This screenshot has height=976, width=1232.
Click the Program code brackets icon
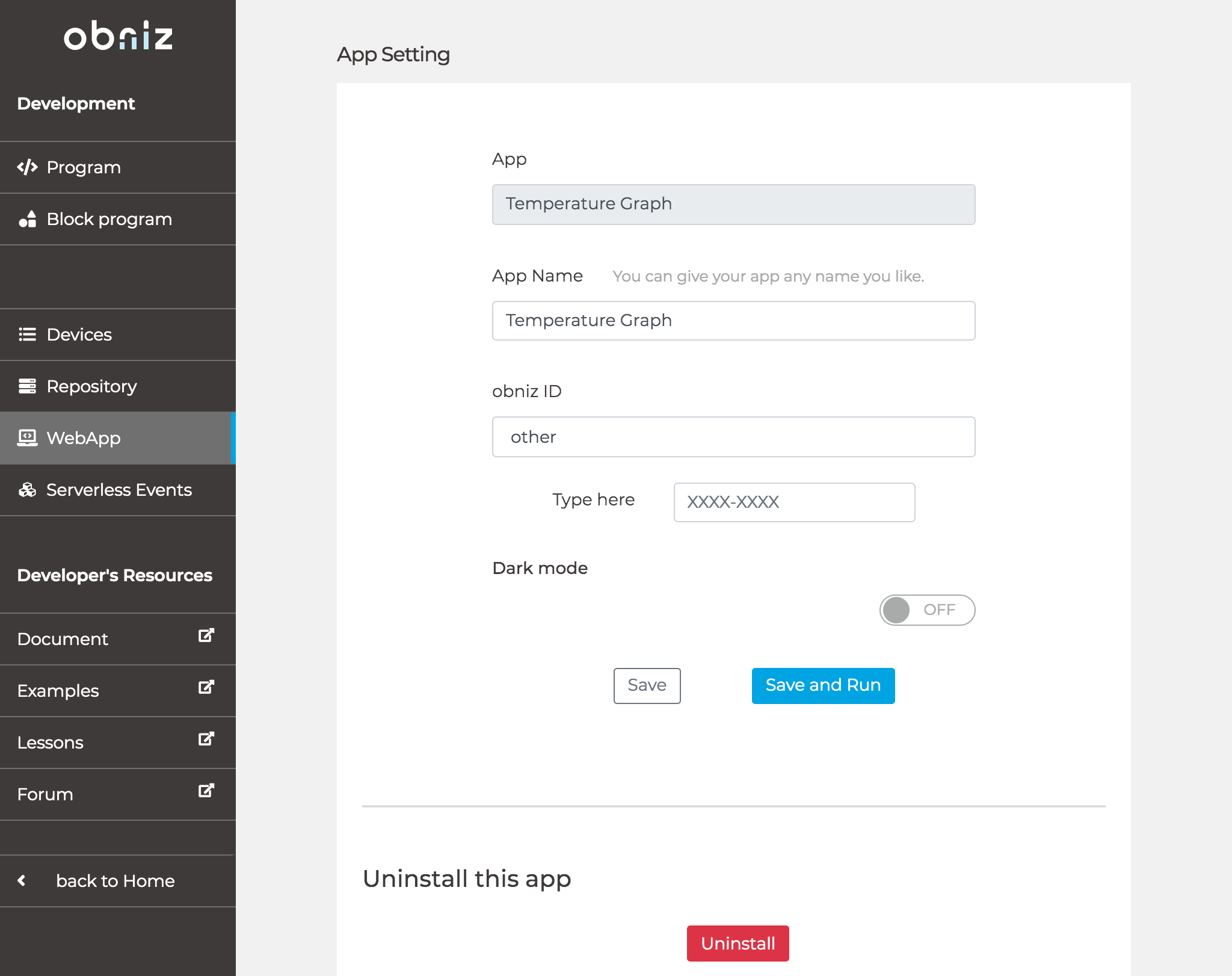(27, 167)
